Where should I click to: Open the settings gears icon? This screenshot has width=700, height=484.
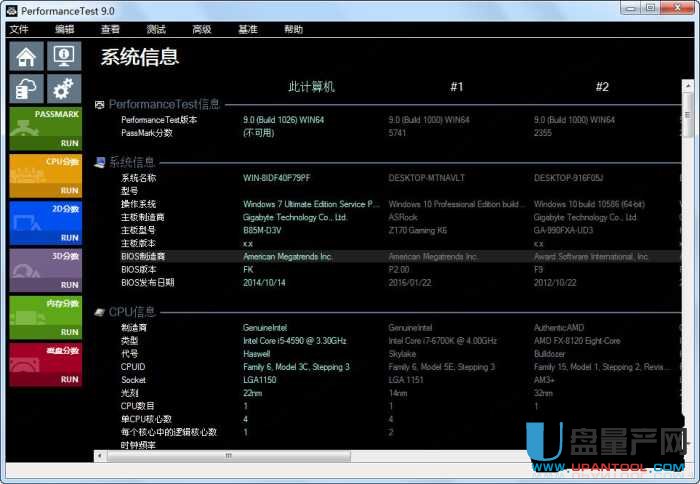click(64, 90)
